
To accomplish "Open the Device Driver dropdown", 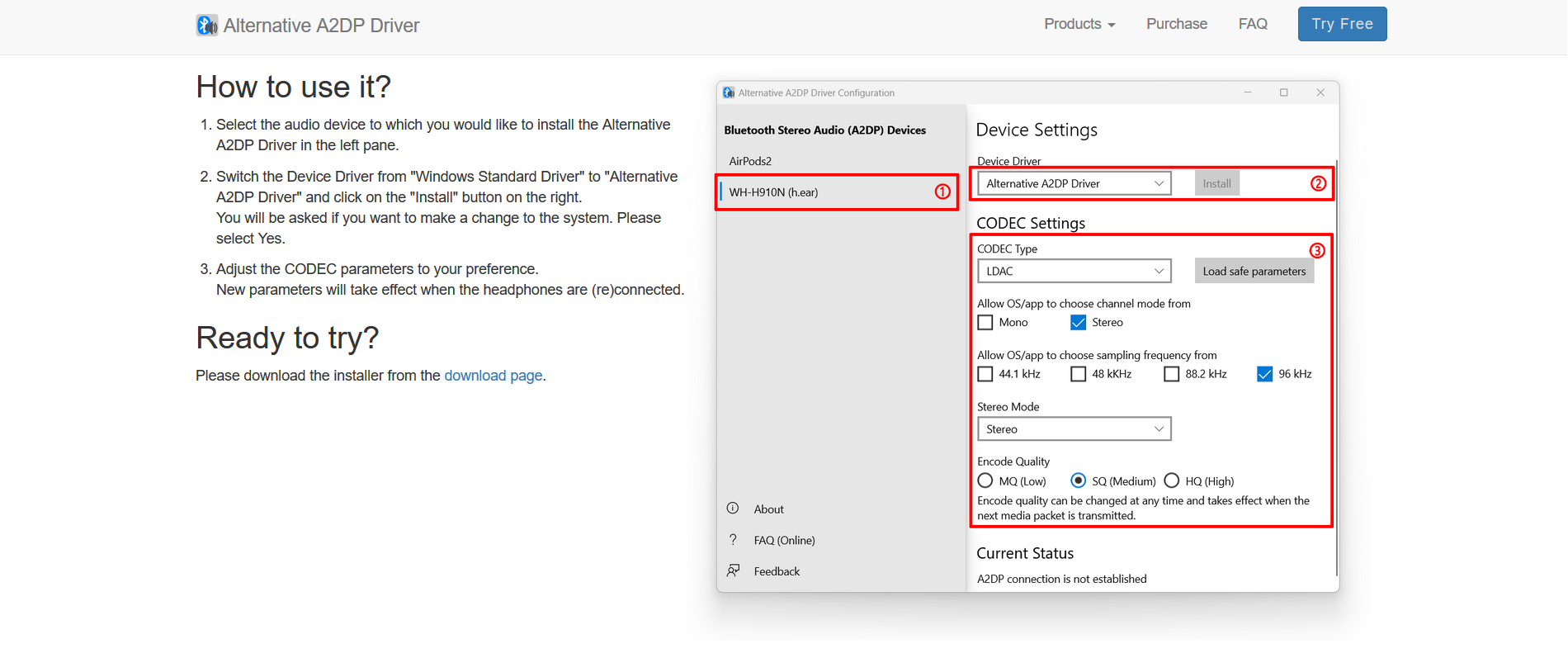I will (x=1074, y=183).
